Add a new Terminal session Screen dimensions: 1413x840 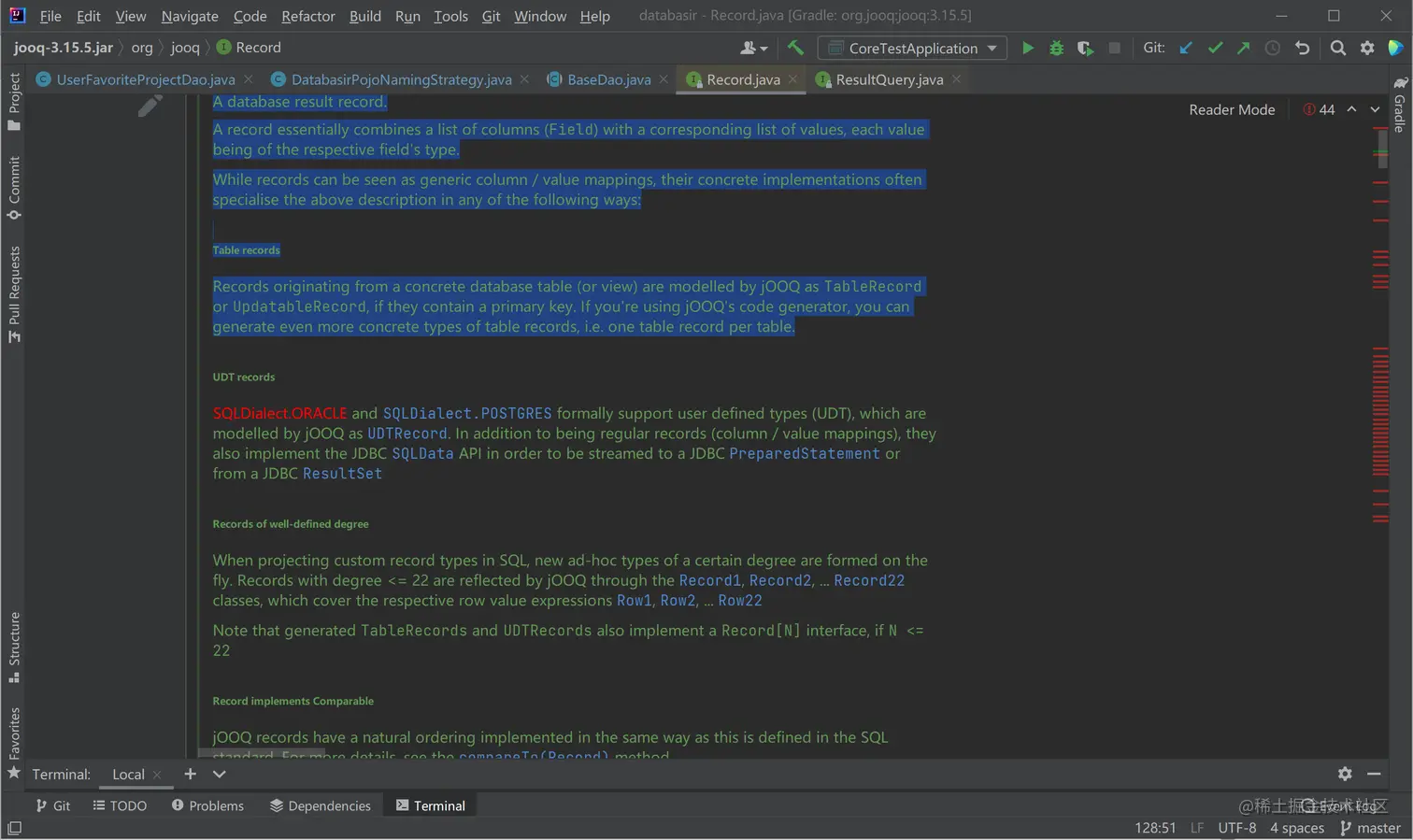(190, 774)
